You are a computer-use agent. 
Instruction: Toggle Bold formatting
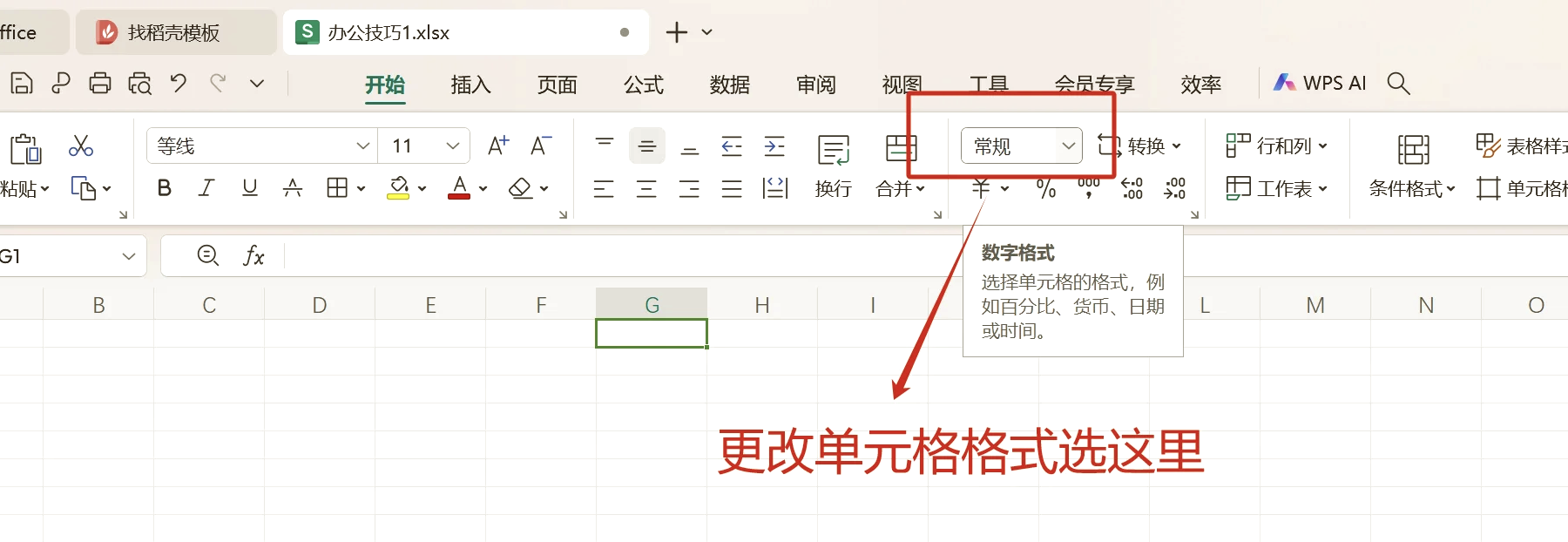(x=164, y=187)
